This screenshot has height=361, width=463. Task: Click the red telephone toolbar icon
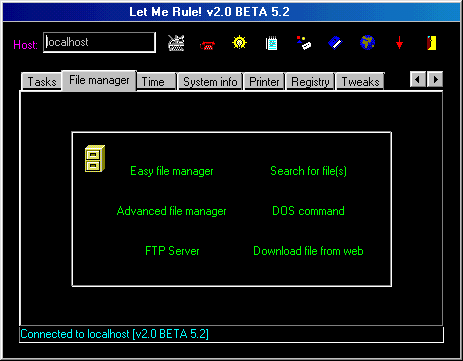click(207, 45)
